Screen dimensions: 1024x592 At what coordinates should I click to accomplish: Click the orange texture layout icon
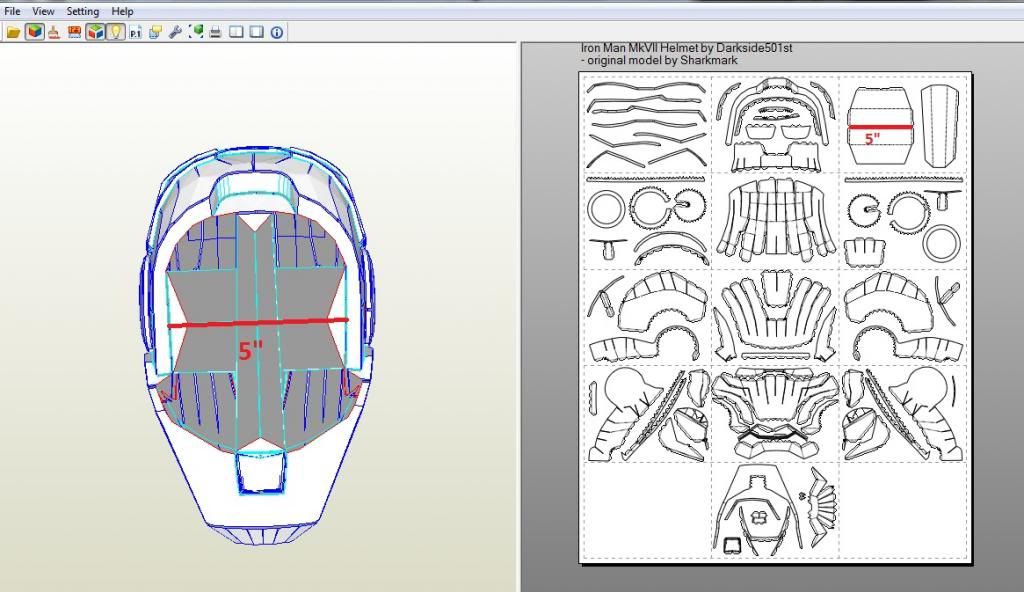(x=74, y=32)
